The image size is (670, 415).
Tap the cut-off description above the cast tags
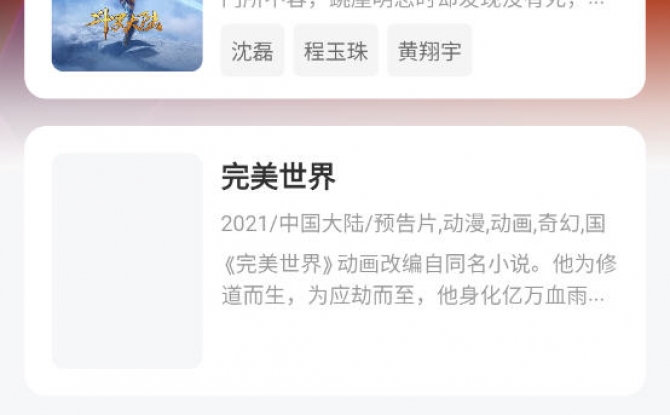412,4
